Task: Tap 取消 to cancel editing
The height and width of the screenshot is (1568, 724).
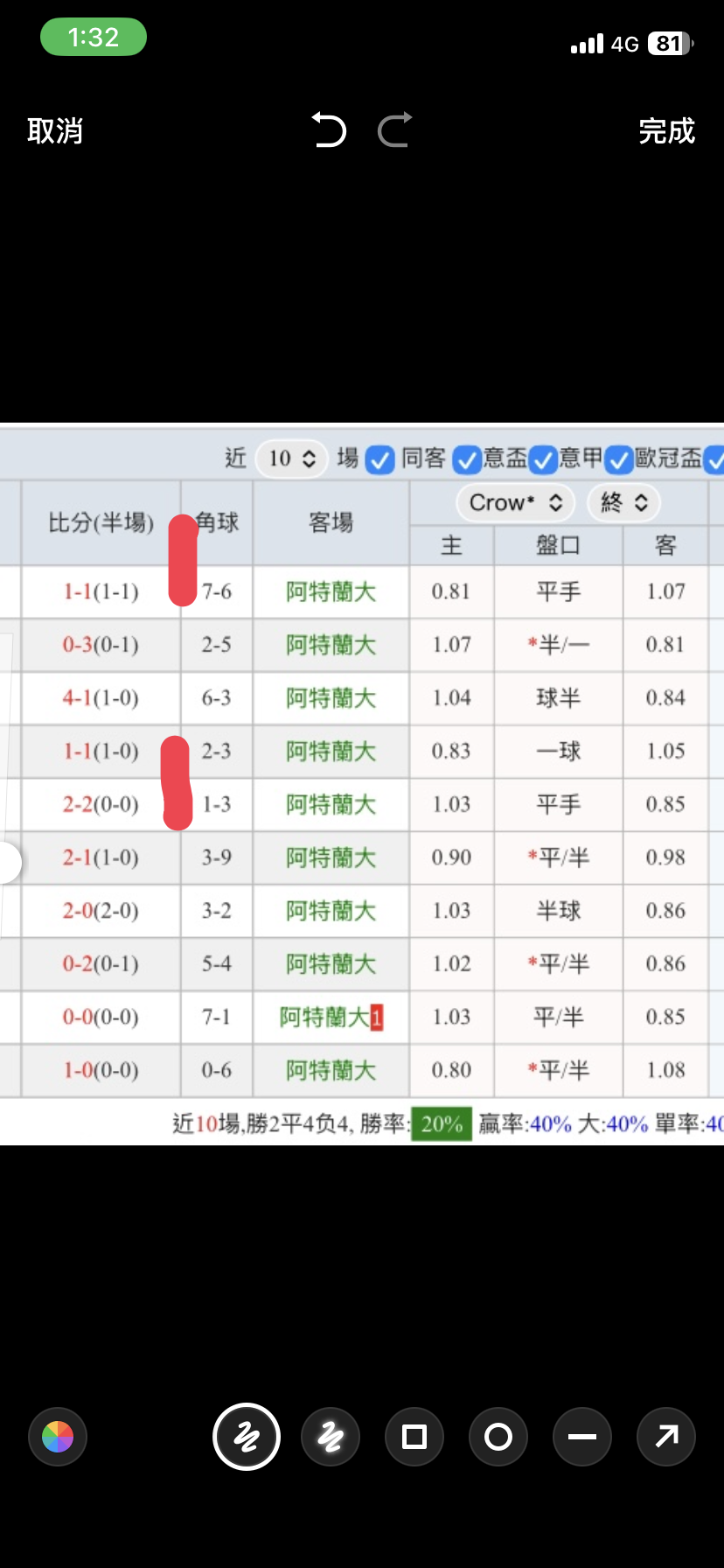Action: (x=54, y=131)
